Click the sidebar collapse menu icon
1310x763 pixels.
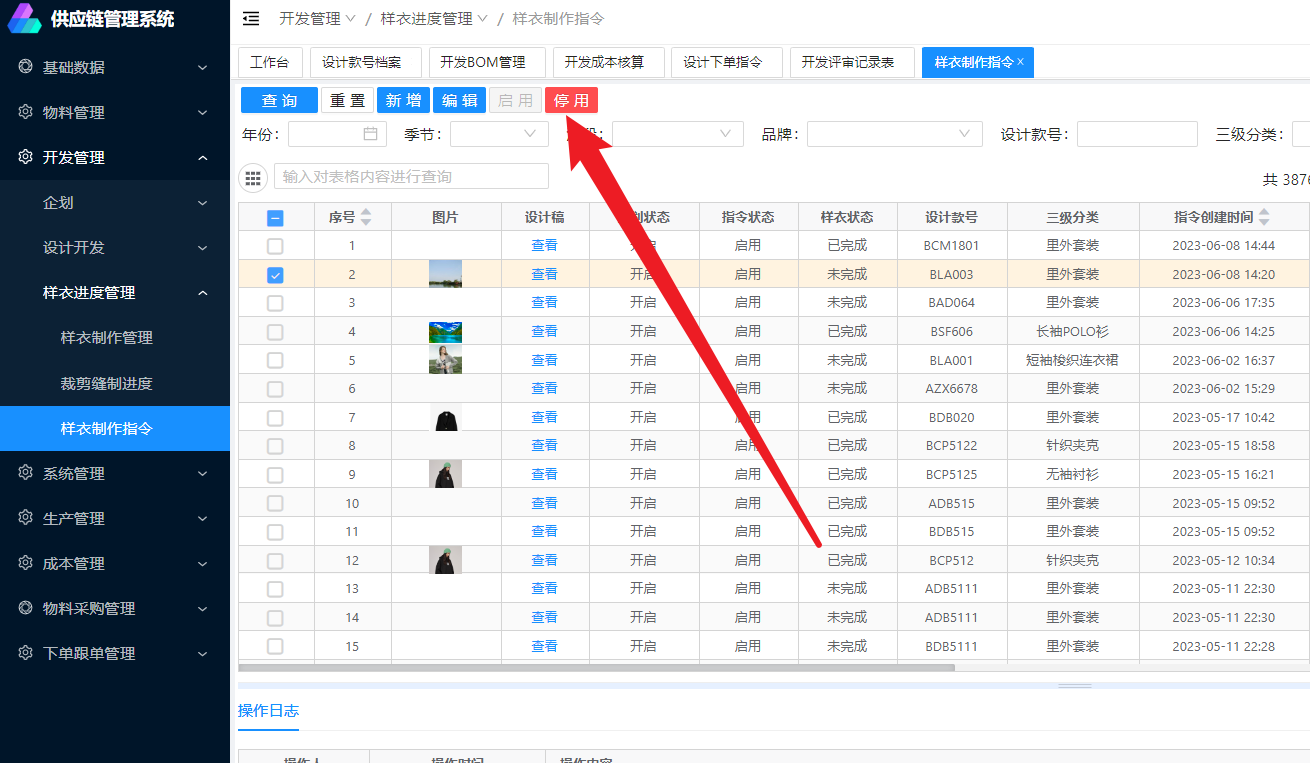(251, 19)
